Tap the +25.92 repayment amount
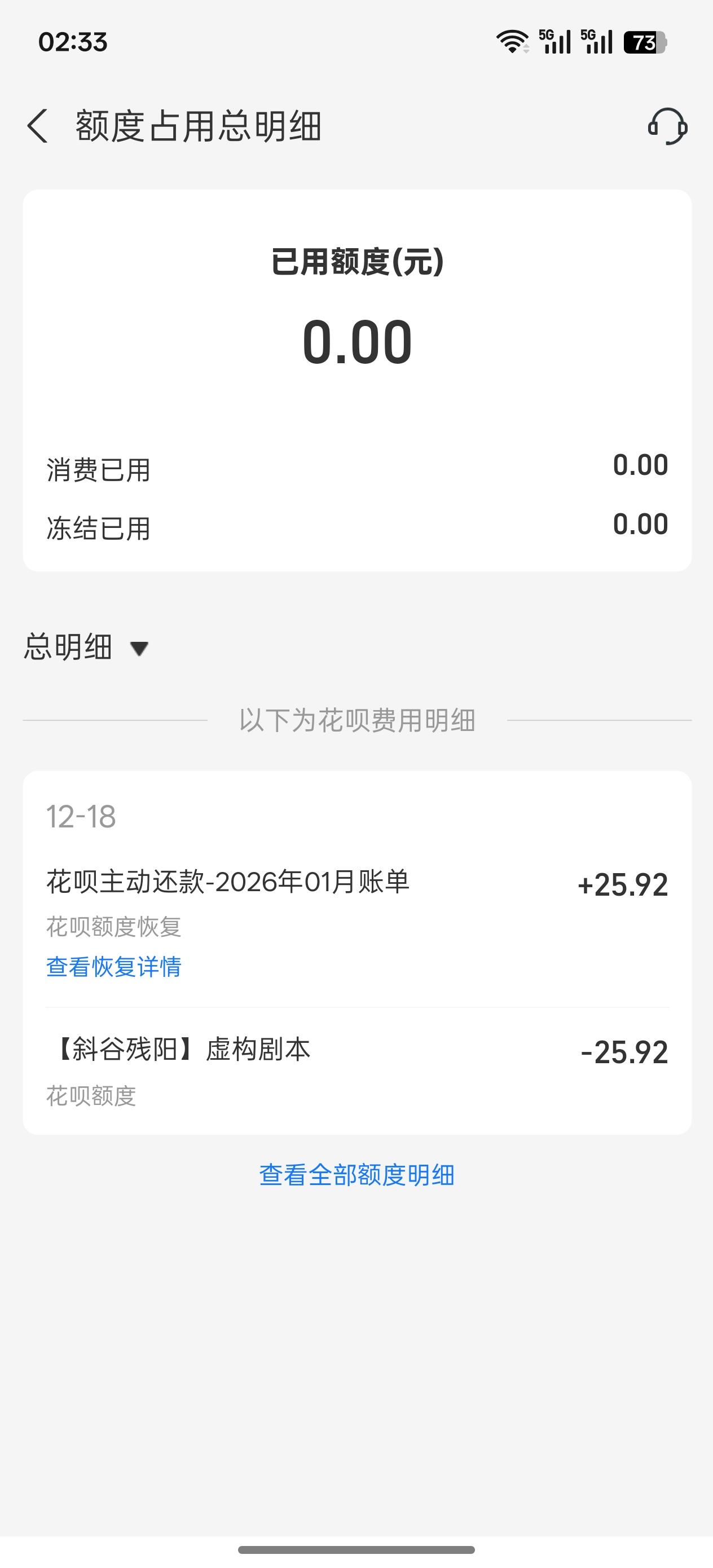Image resolution: width=713 pixels, height=1568 pixels. 622,885
